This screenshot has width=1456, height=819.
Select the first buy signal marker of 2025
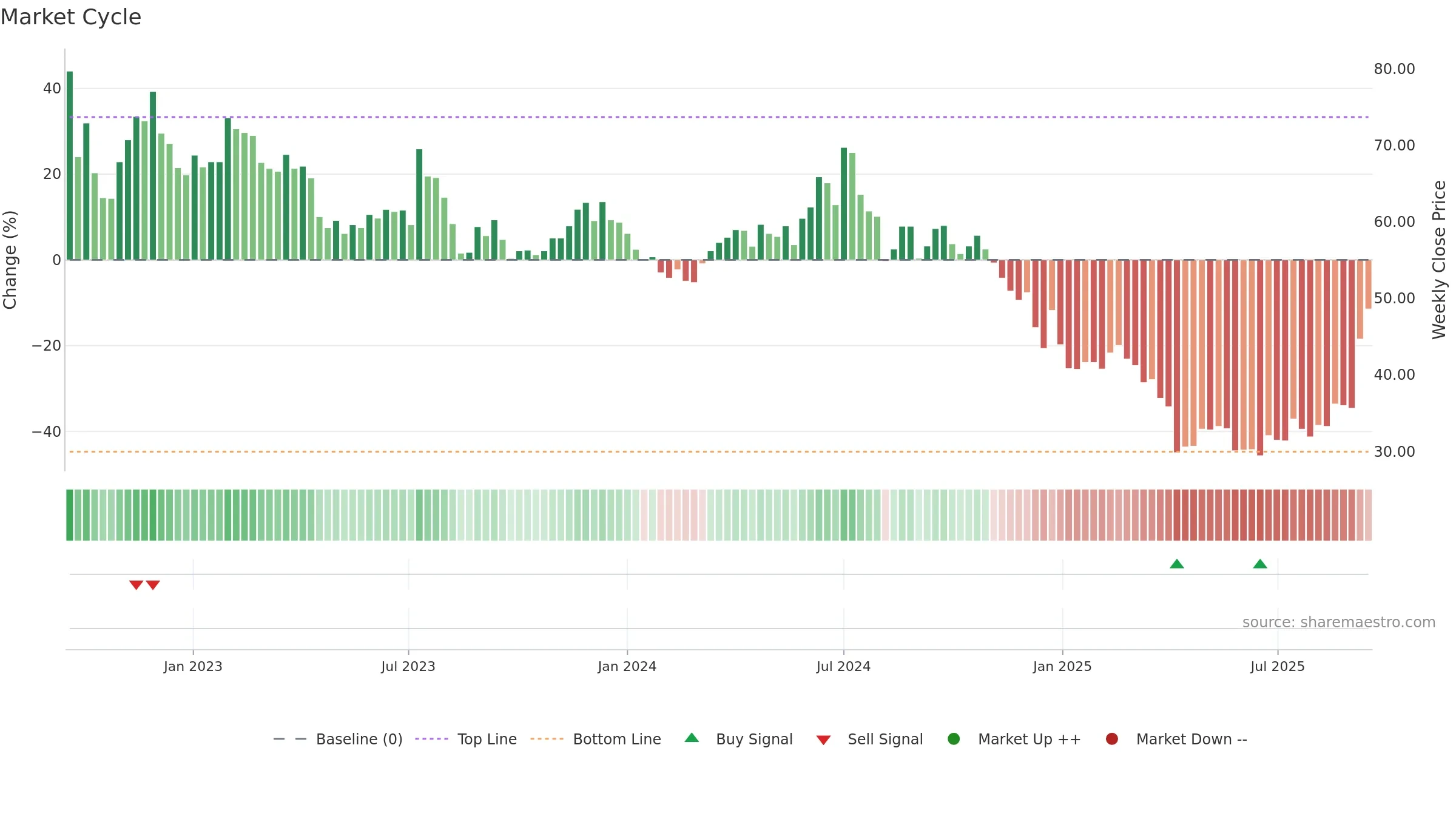(1177, 564)
